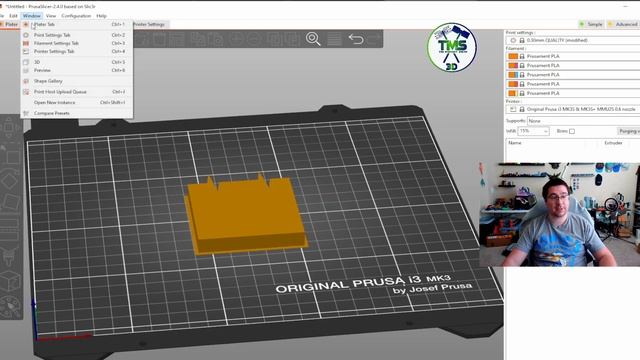640x360 pixels.
Task: Click the Copy icon in the top toolbar
Action: (x=198, y=40)
